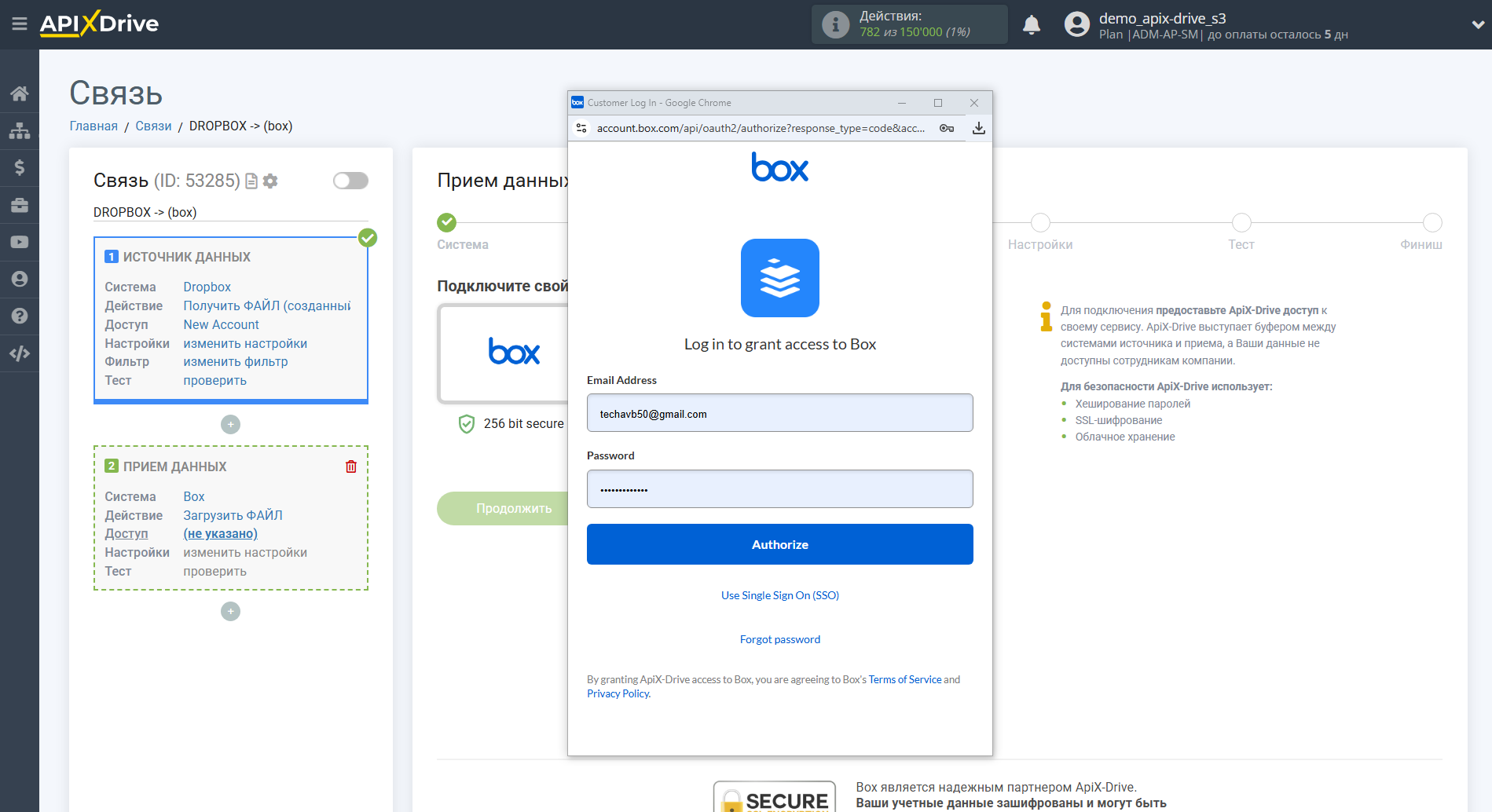Select the Настройки step in the wizard
1492x812 pixels.
point(1039,224)
